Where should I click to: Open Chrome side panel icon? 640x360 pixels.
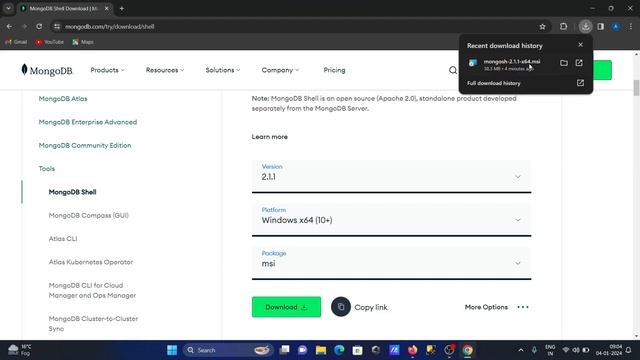[600, 27]
